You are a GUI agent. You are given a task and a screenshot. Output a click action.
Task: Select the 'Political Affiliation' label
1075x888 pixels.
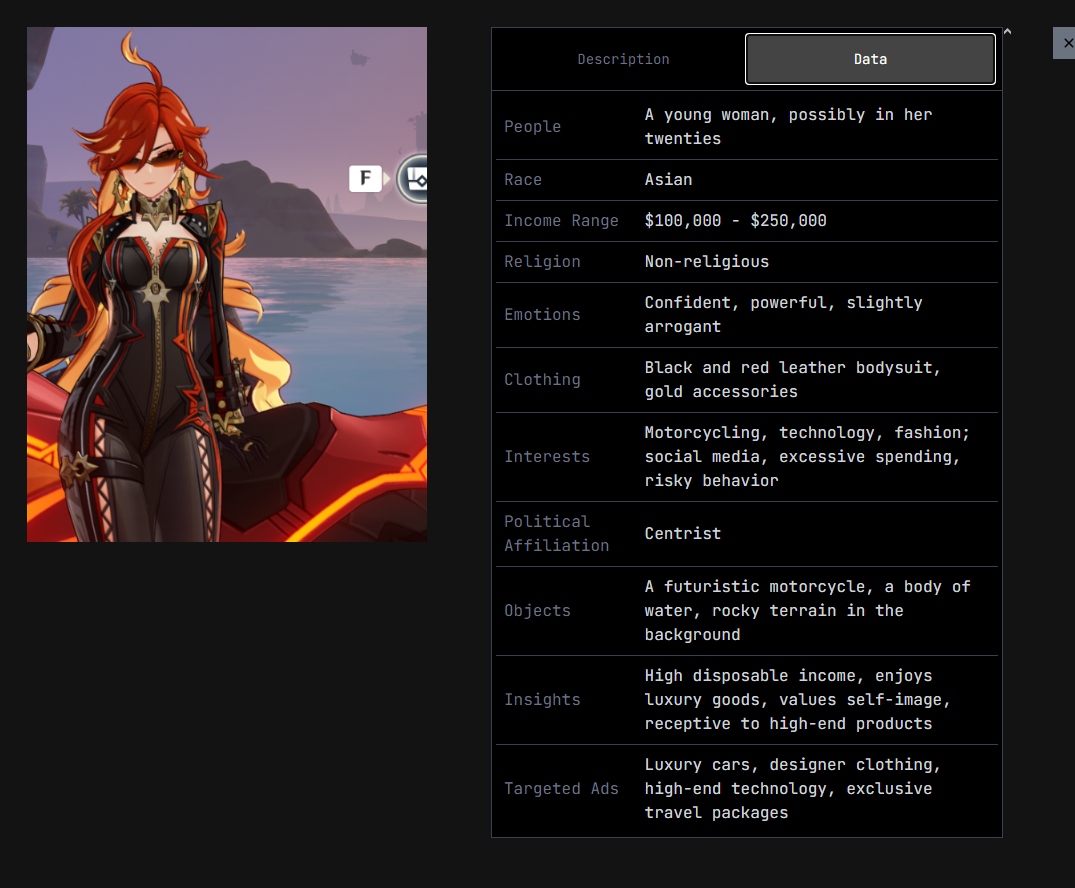point(557,533)
